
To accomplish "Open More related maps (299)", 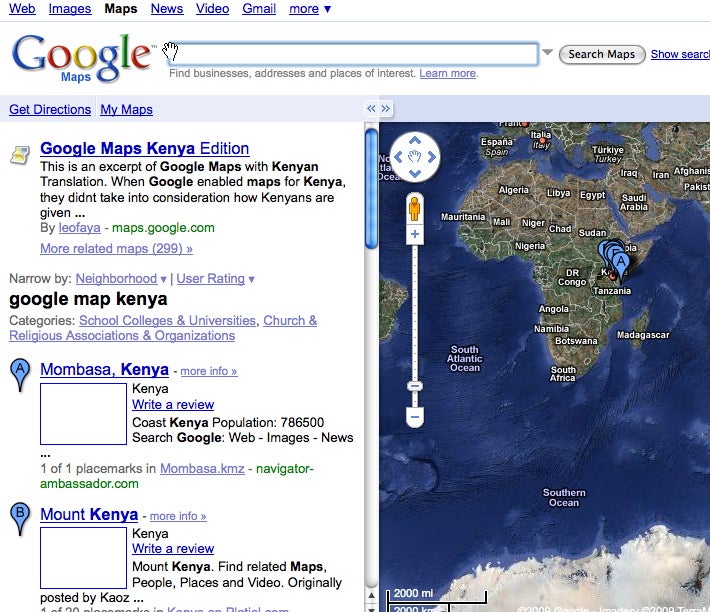I will (x=116, y=249).
